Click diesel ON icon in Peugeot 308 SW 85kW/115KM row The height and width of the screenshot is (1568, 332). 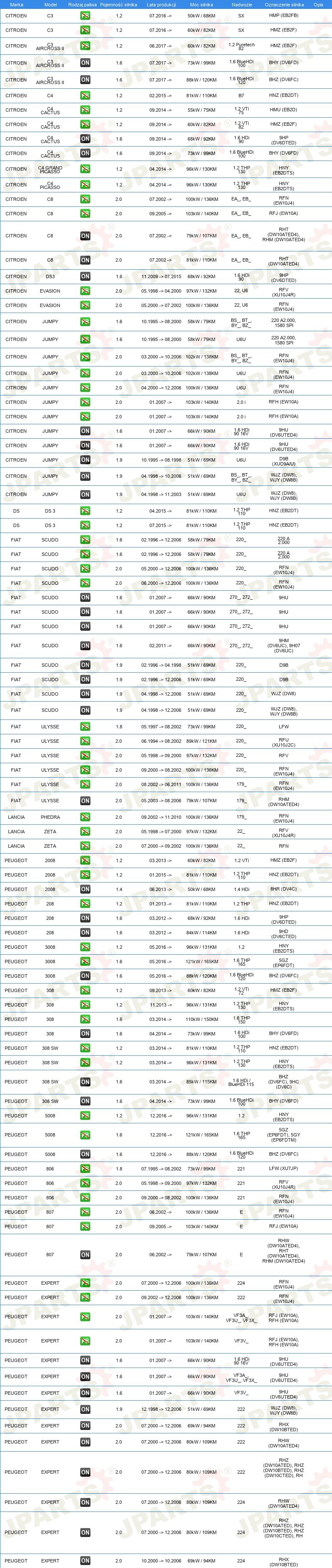pyautogui.click(x=85, y=1082)
